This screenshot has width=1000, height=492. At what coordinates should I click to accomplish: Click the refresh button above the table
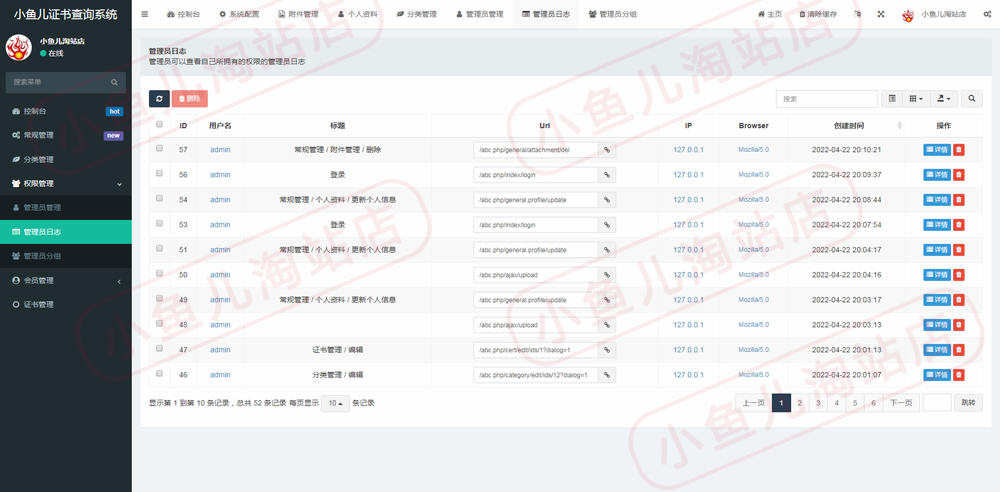(159, 99)
